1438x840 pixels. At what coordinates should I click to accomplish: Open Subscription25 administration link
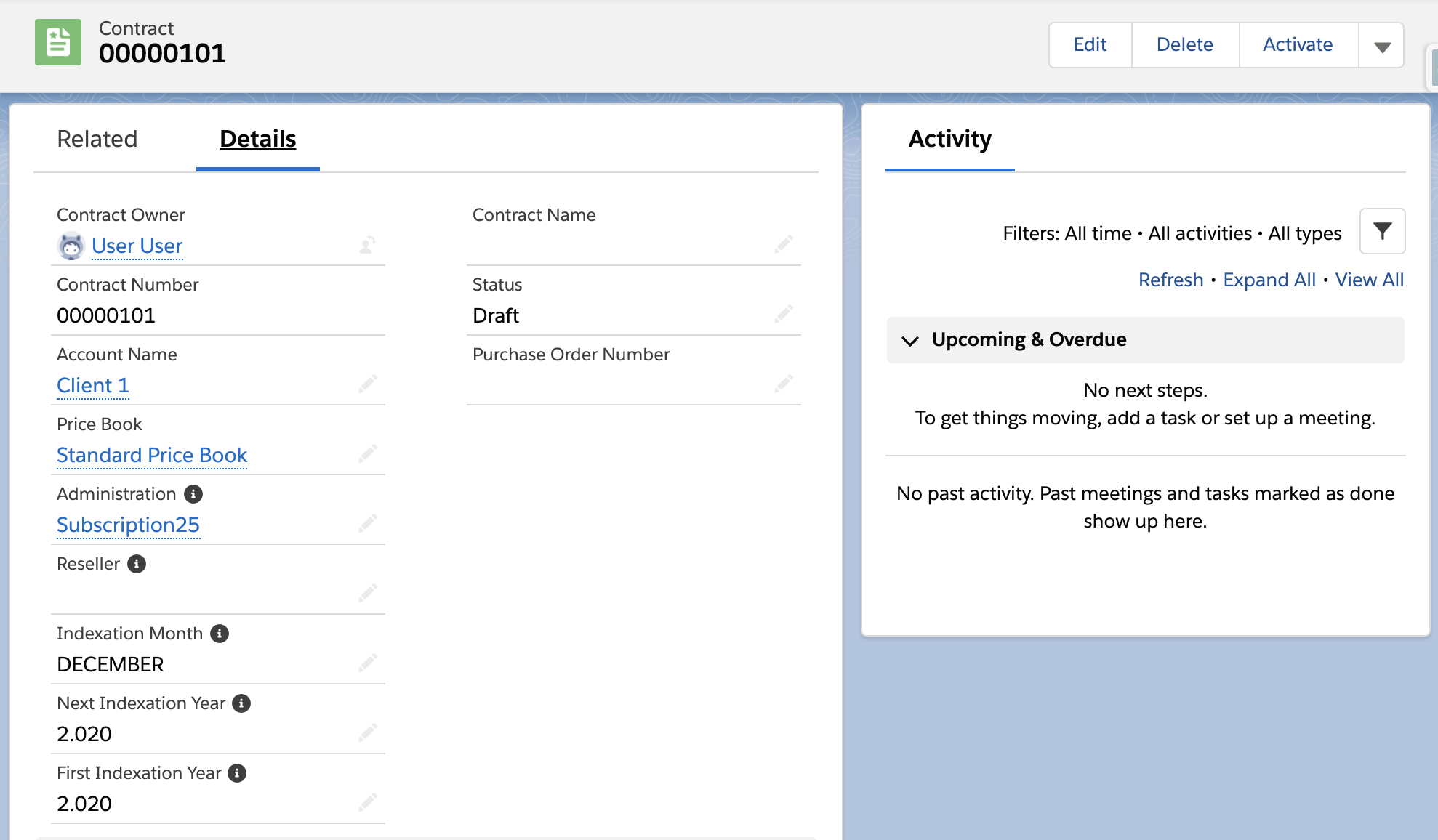[x=128, y=525]
